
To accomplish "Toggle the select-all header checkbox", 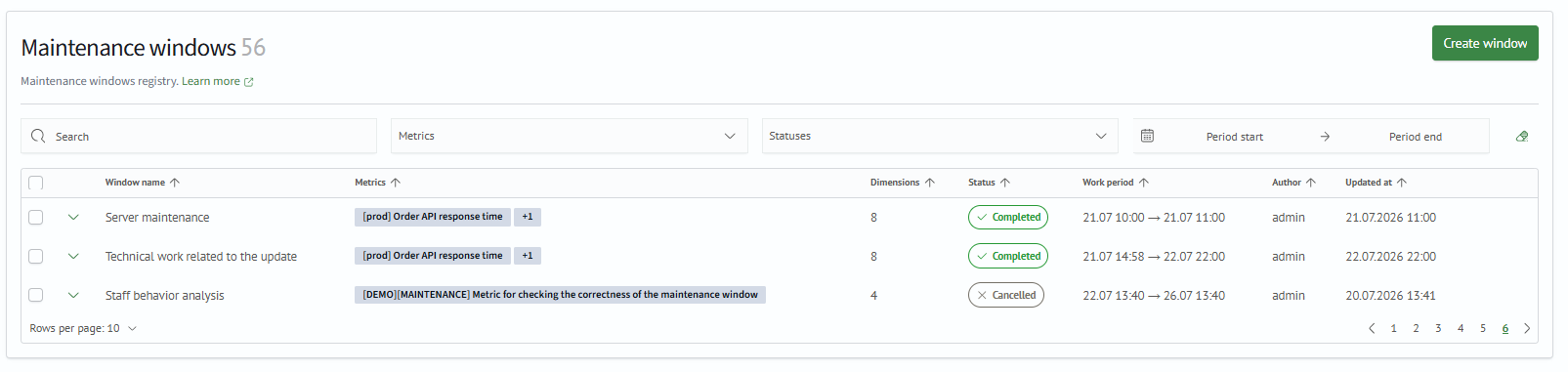I will tap(36, 183).
